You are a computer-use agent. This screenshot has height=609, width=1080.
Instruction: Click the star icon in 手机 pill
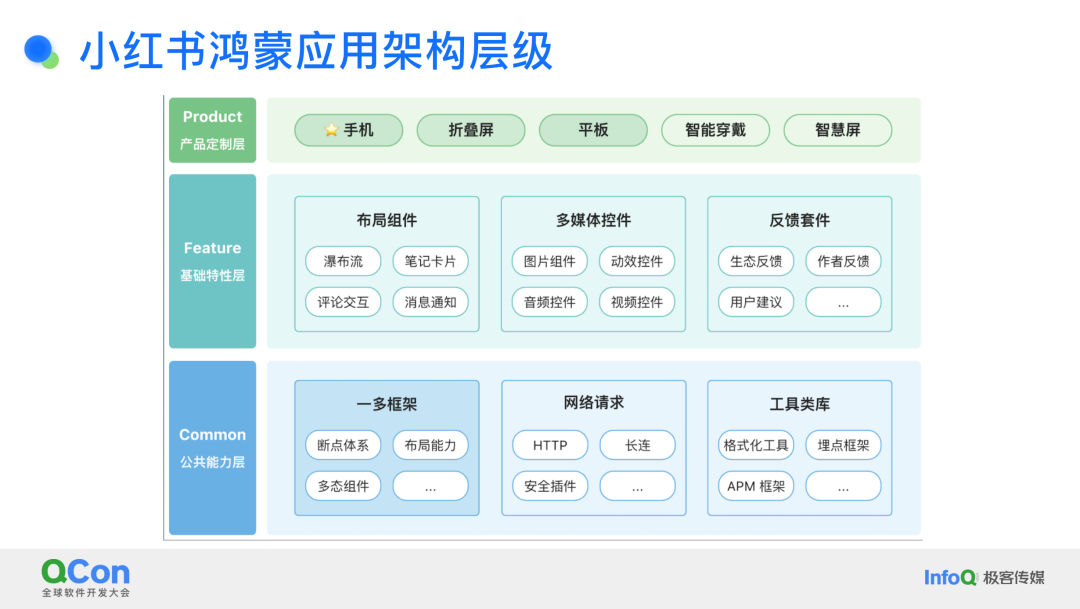click(x=331, y=130)
